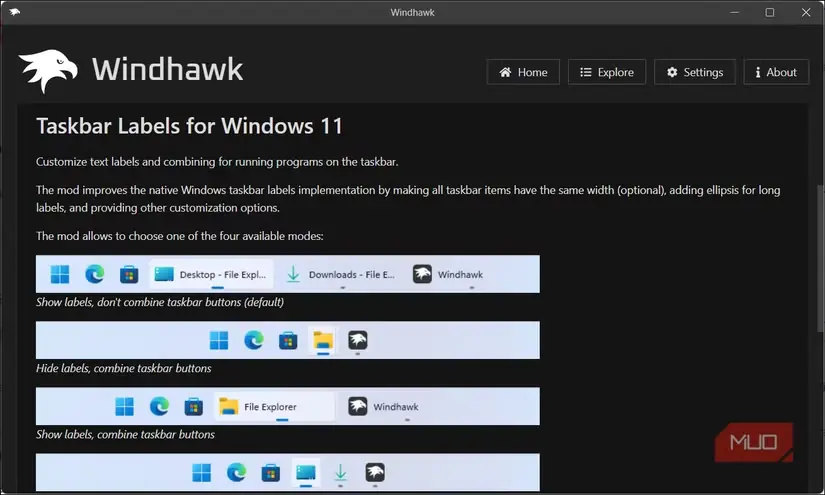Click the downloads arrow icon in fourth preview
The image size is (825, 495).
coord(340,472)
